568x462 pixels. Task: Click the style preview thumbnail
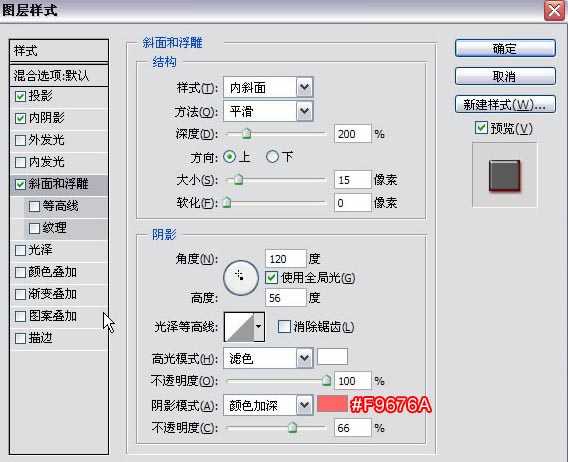pyautogui.click(x=505, y=175)
